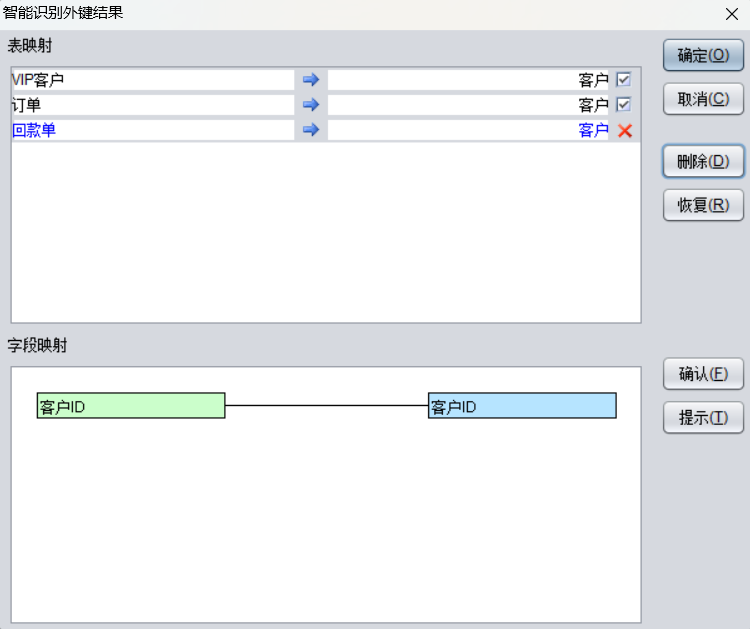Click the green 客户ID field box
This screenshot has width=750, height=629.
[131, 406]
